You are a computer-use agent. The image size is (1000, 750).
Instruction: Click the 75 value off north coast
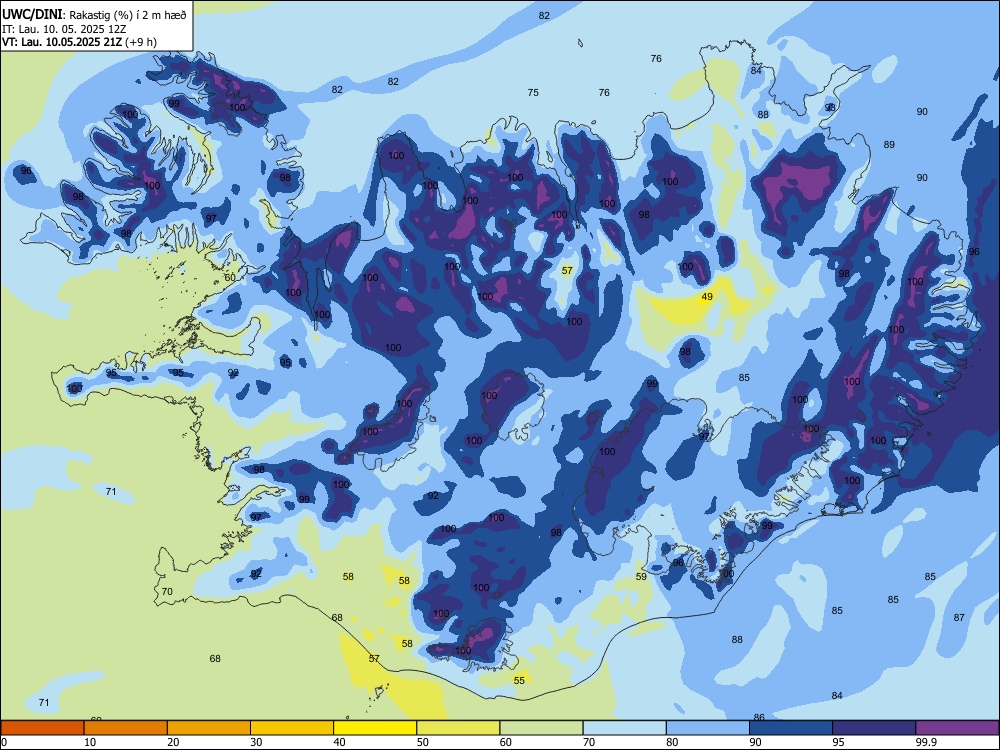(533, 92)
